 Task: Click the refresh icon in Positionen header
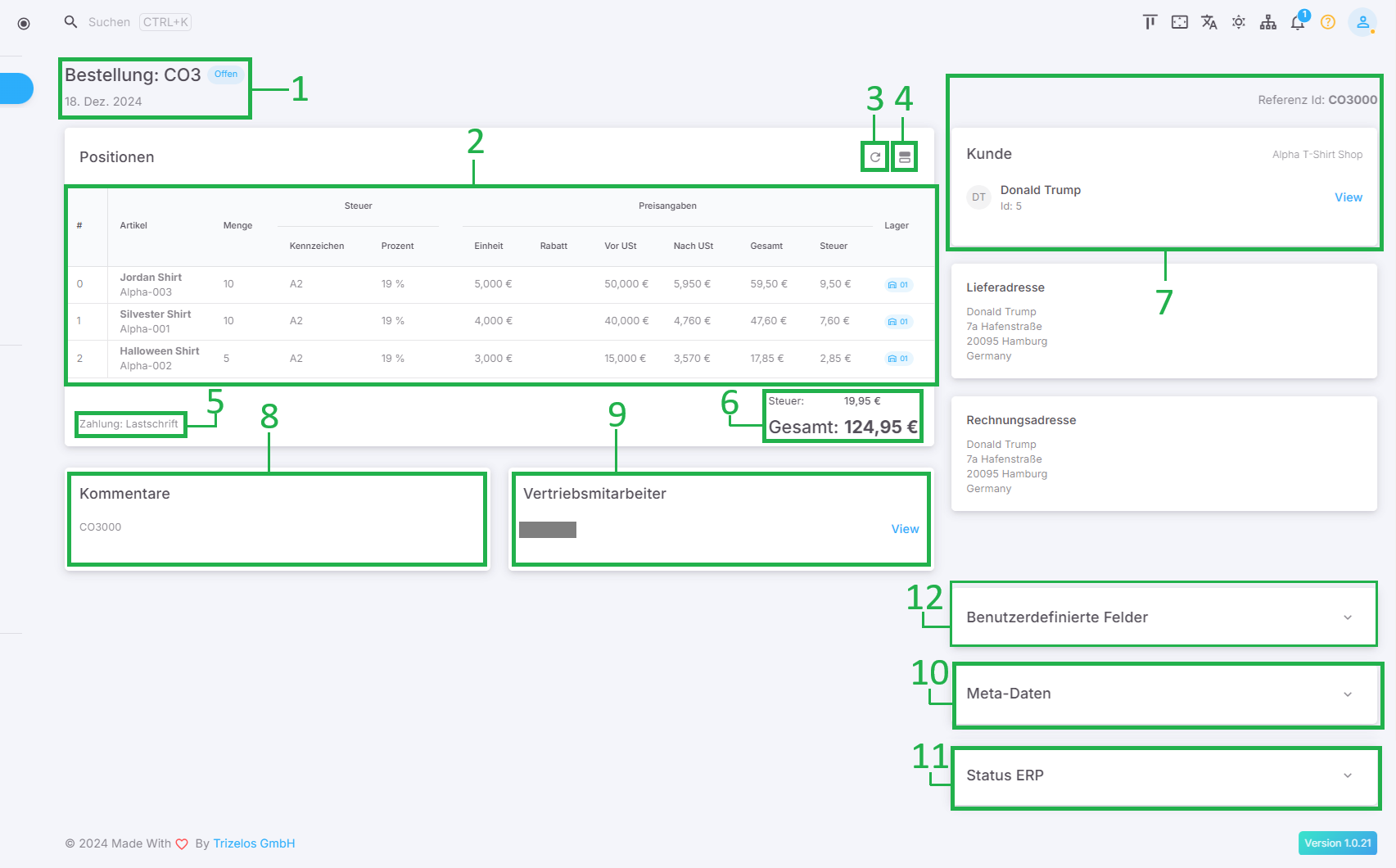[875, 157]
